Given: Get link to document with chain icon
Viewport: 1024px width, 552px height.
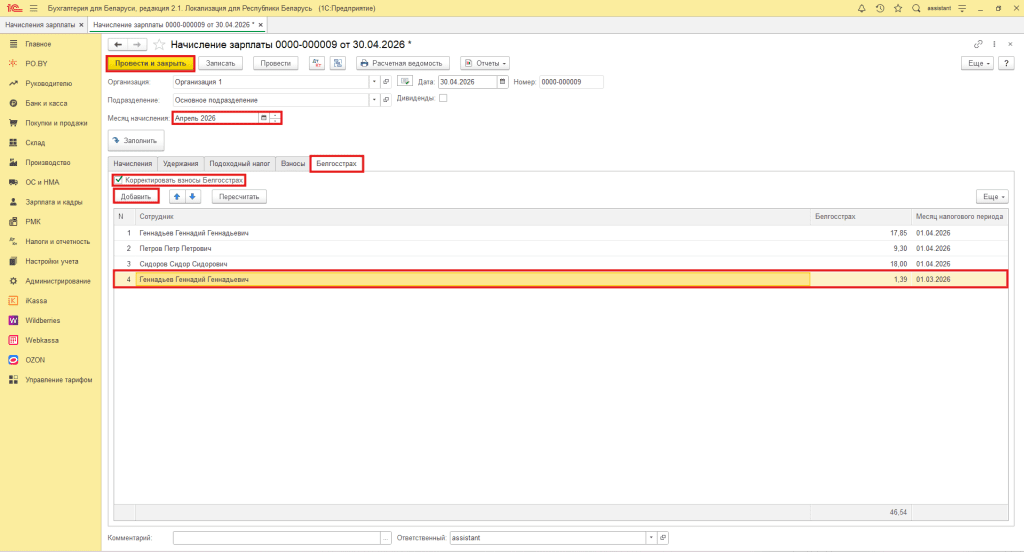Looking at the screenshot, I should 978,44.
